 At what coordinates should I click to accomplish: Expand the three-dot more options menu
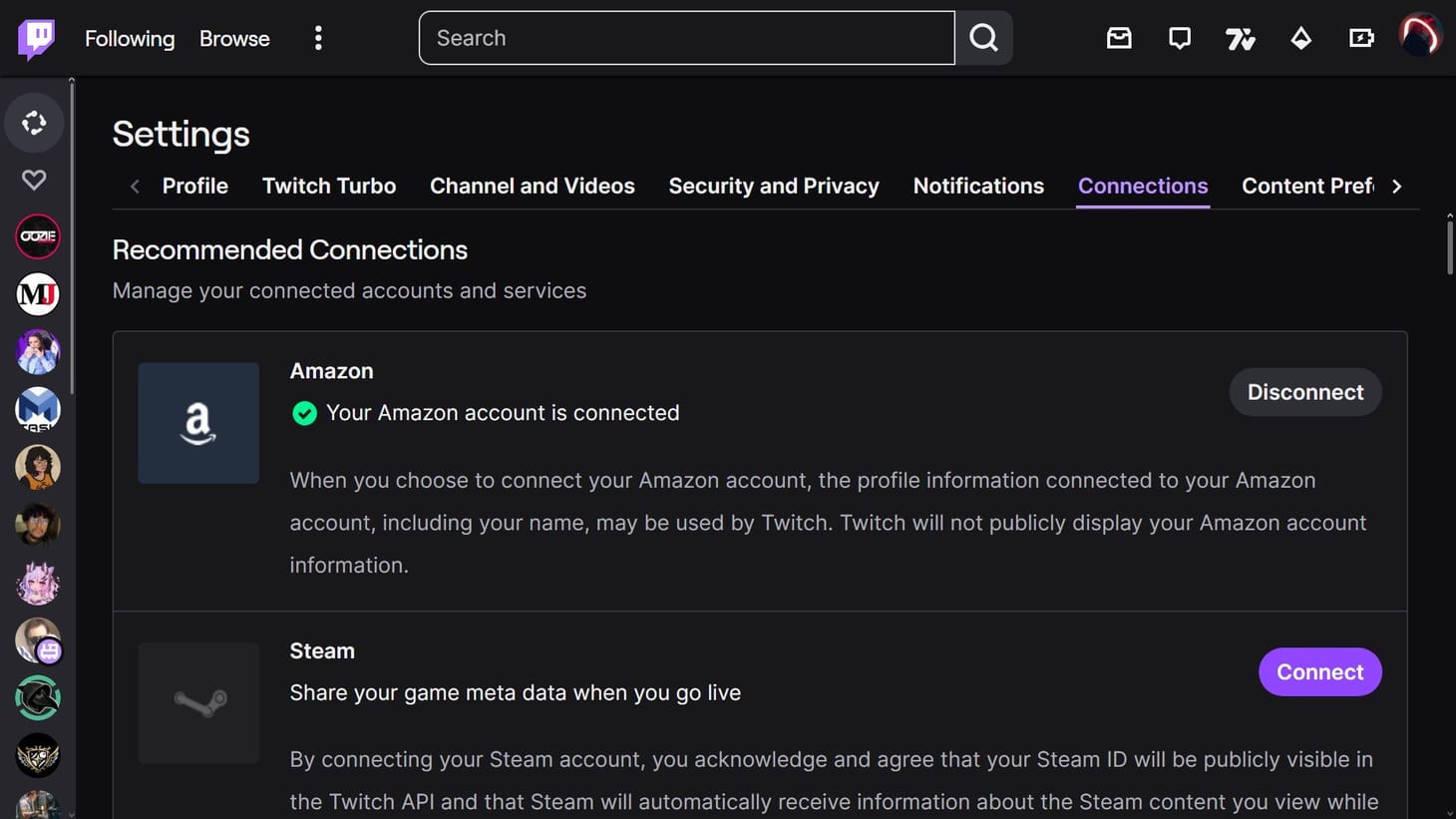coord(318,39)
